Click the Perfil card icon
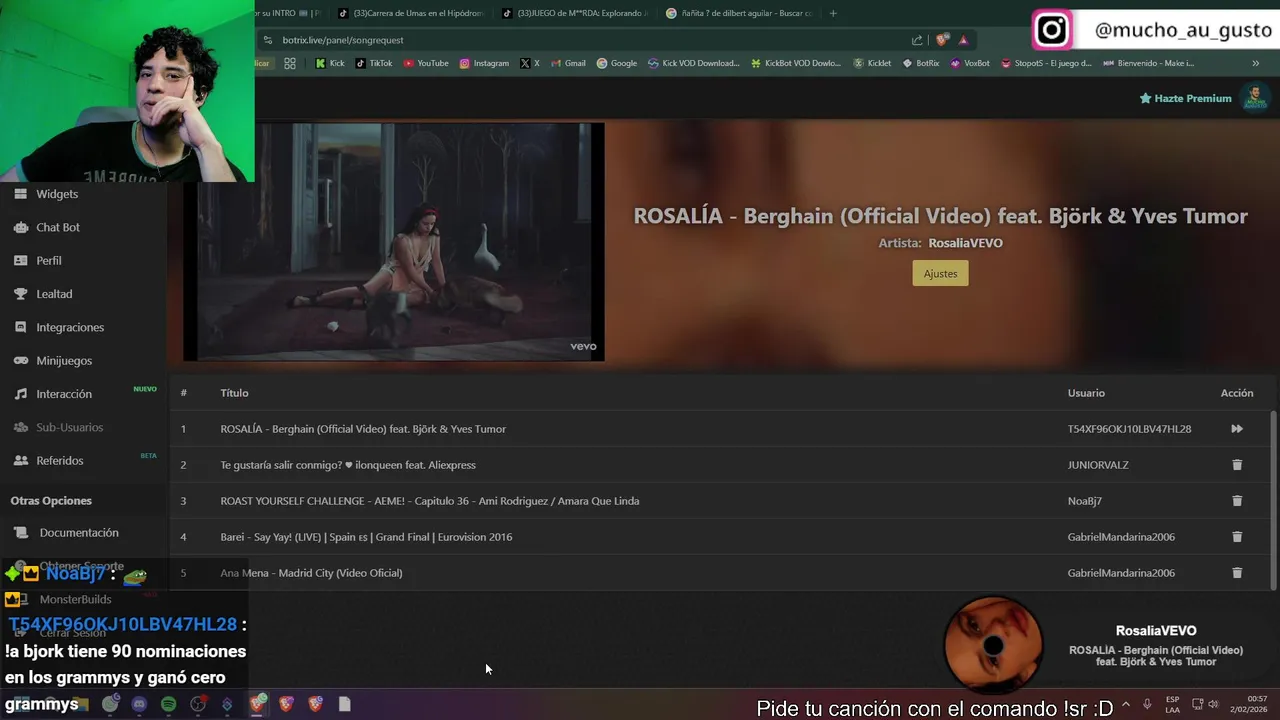This screenshot has width=1280, height=720. [x=20, y=260]
